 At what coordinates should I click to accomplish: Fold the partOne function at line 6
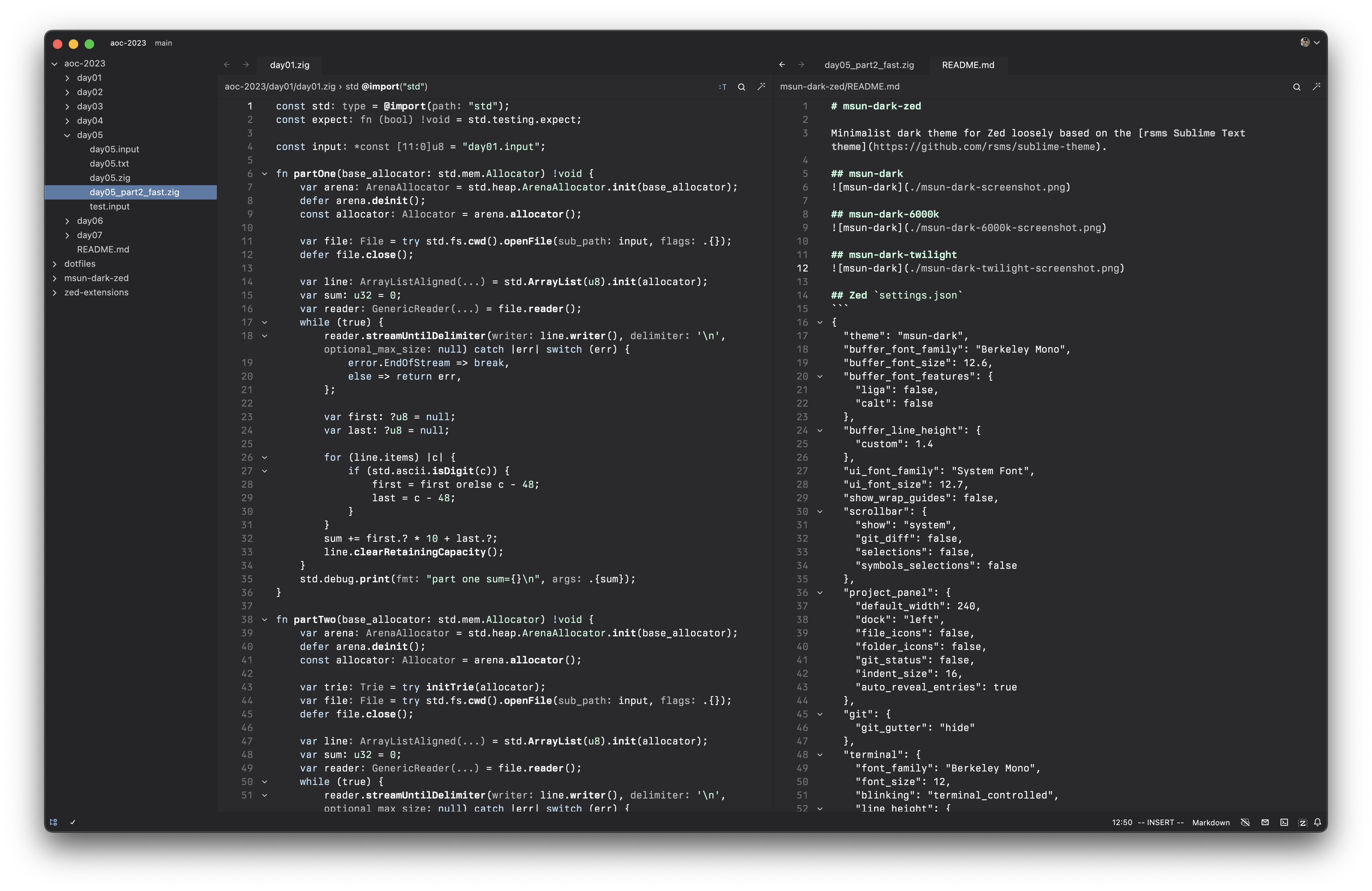pos(265,174)
